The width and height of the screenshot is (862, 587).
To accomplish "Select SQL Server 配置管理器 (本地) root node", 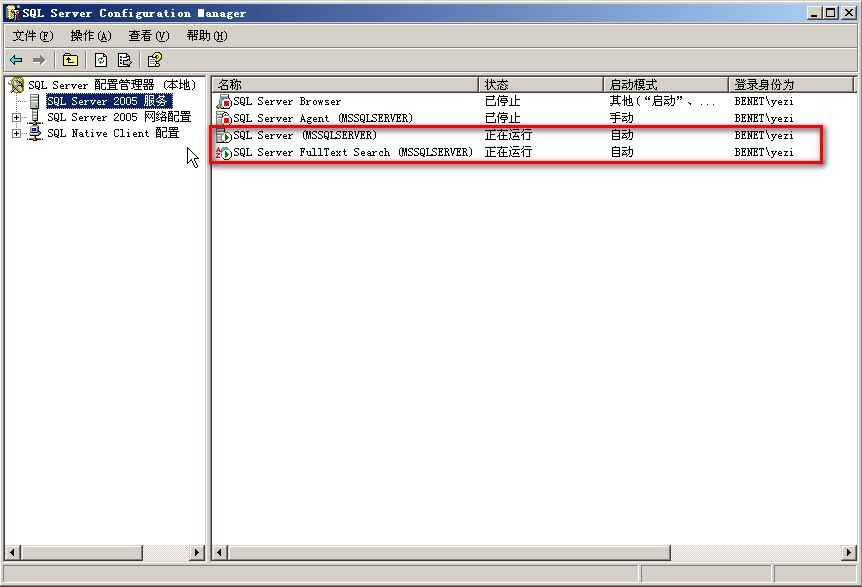I will click(112, 85).
